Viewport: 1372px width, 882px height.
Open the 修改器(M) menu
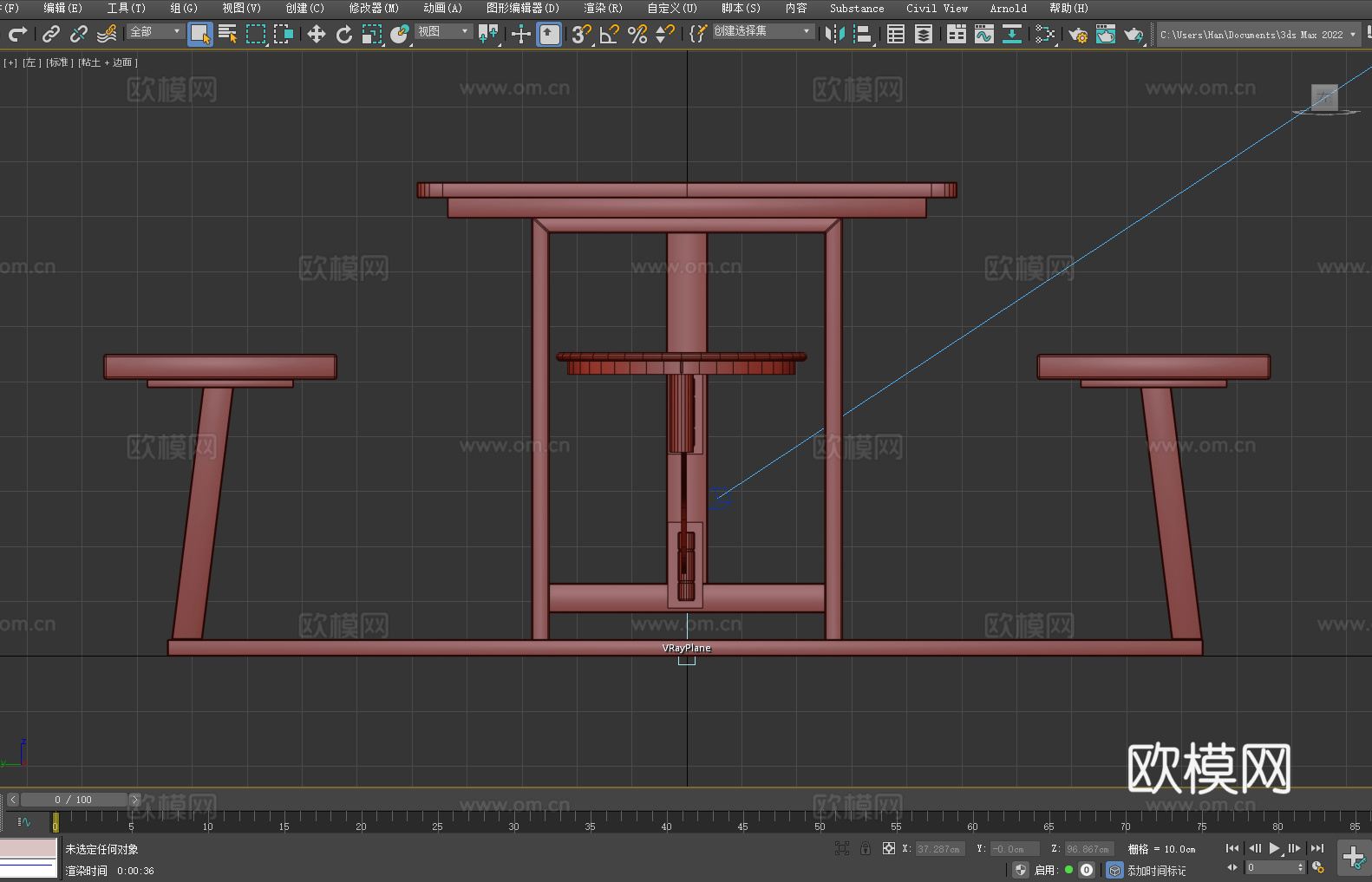click(x=374, y=8)
